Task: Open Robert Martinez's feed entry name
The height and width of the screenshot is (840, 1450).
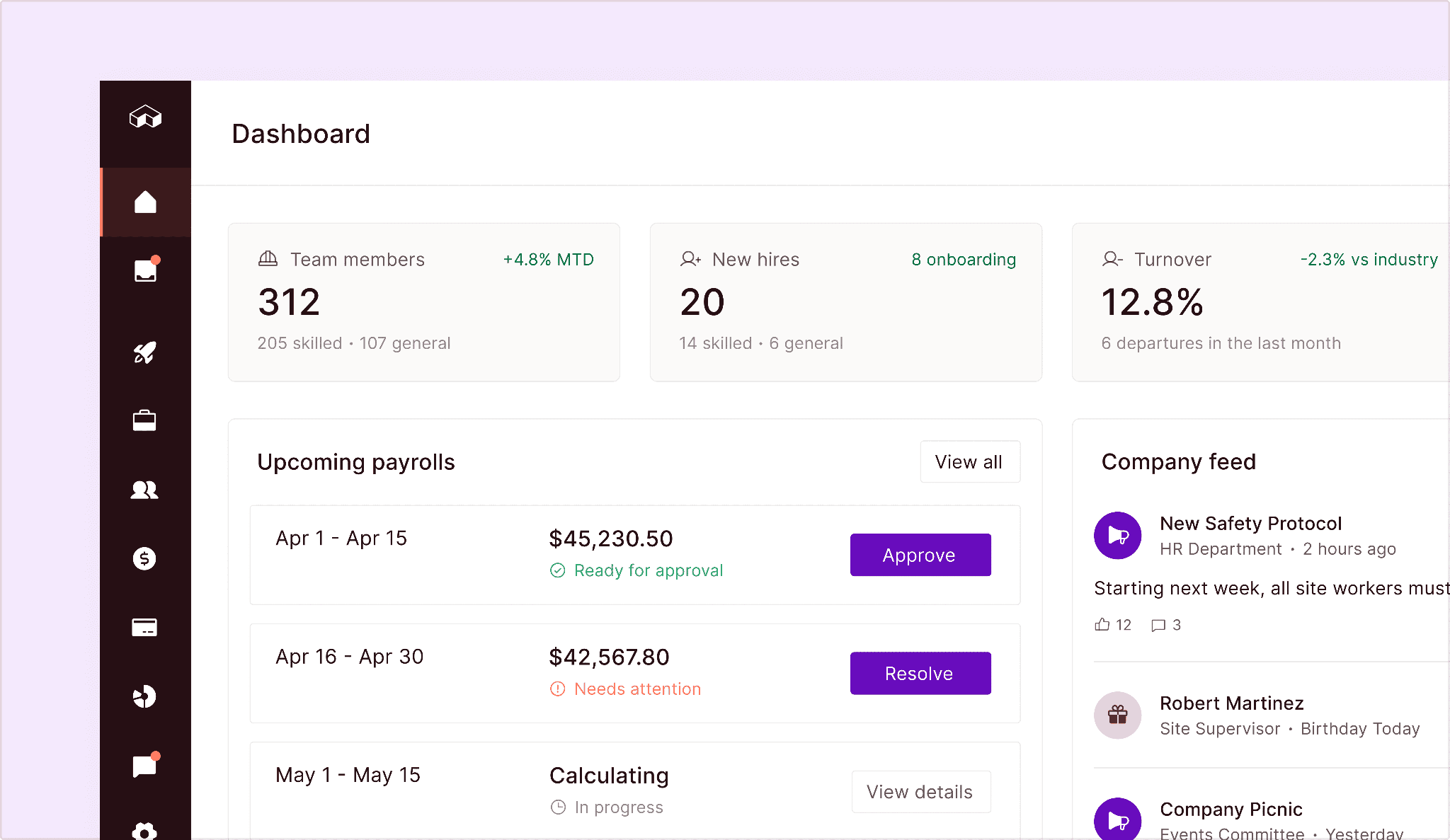Action: coord(1231,703)
